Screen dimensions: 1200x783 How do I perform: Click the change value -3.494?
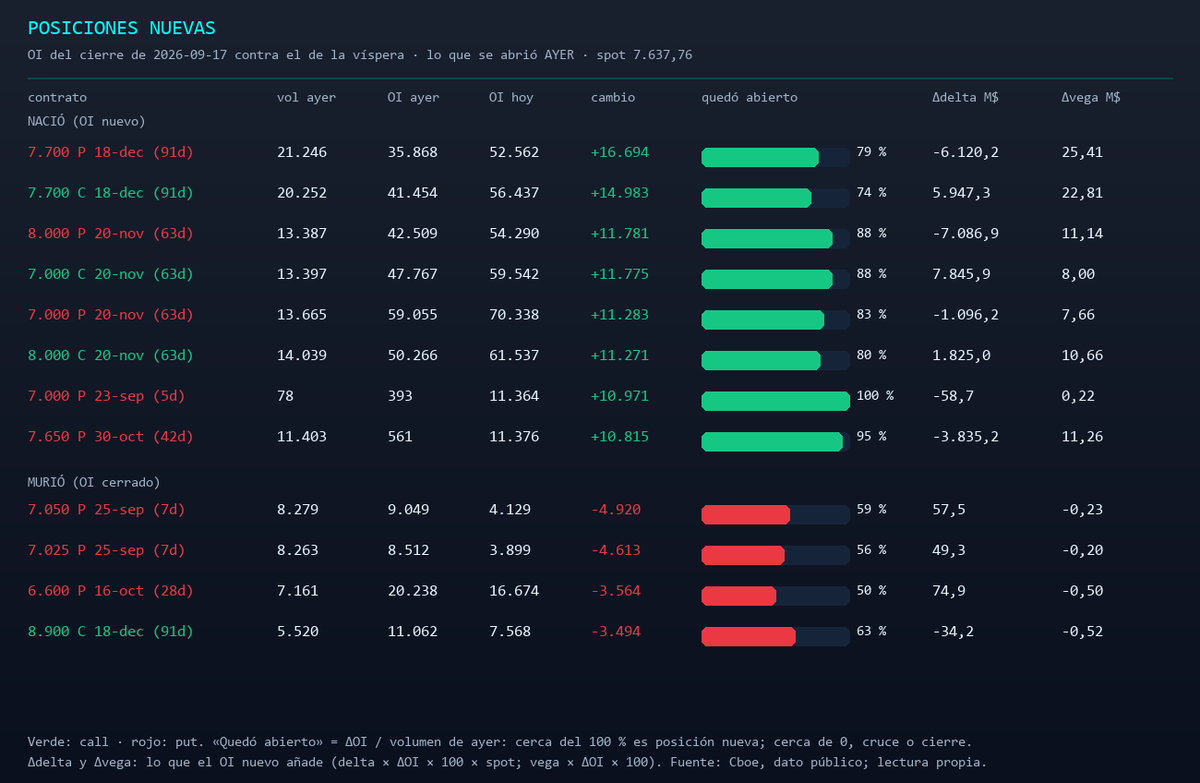[616, 632]
